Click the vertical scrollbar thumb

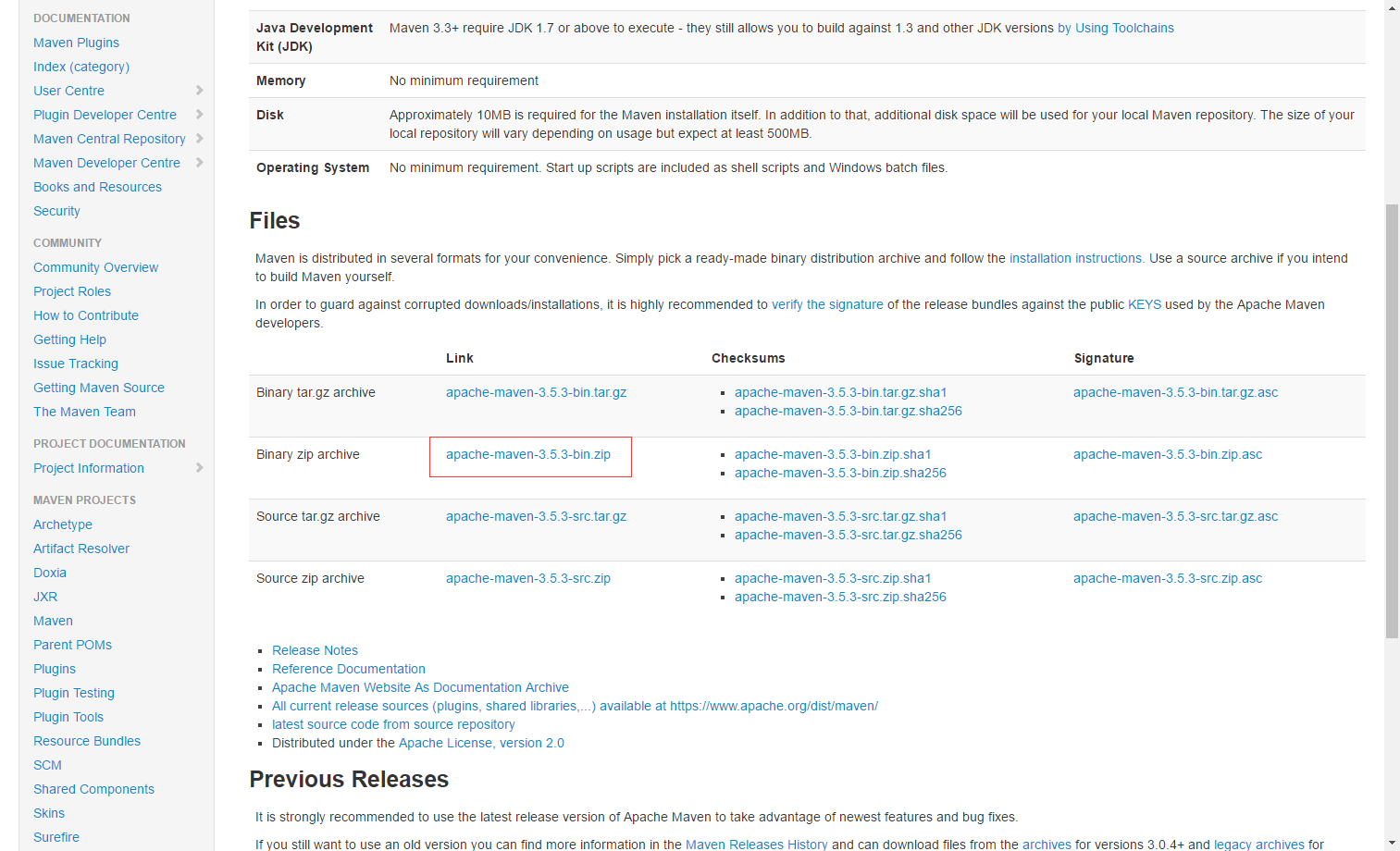[1393, 421]
